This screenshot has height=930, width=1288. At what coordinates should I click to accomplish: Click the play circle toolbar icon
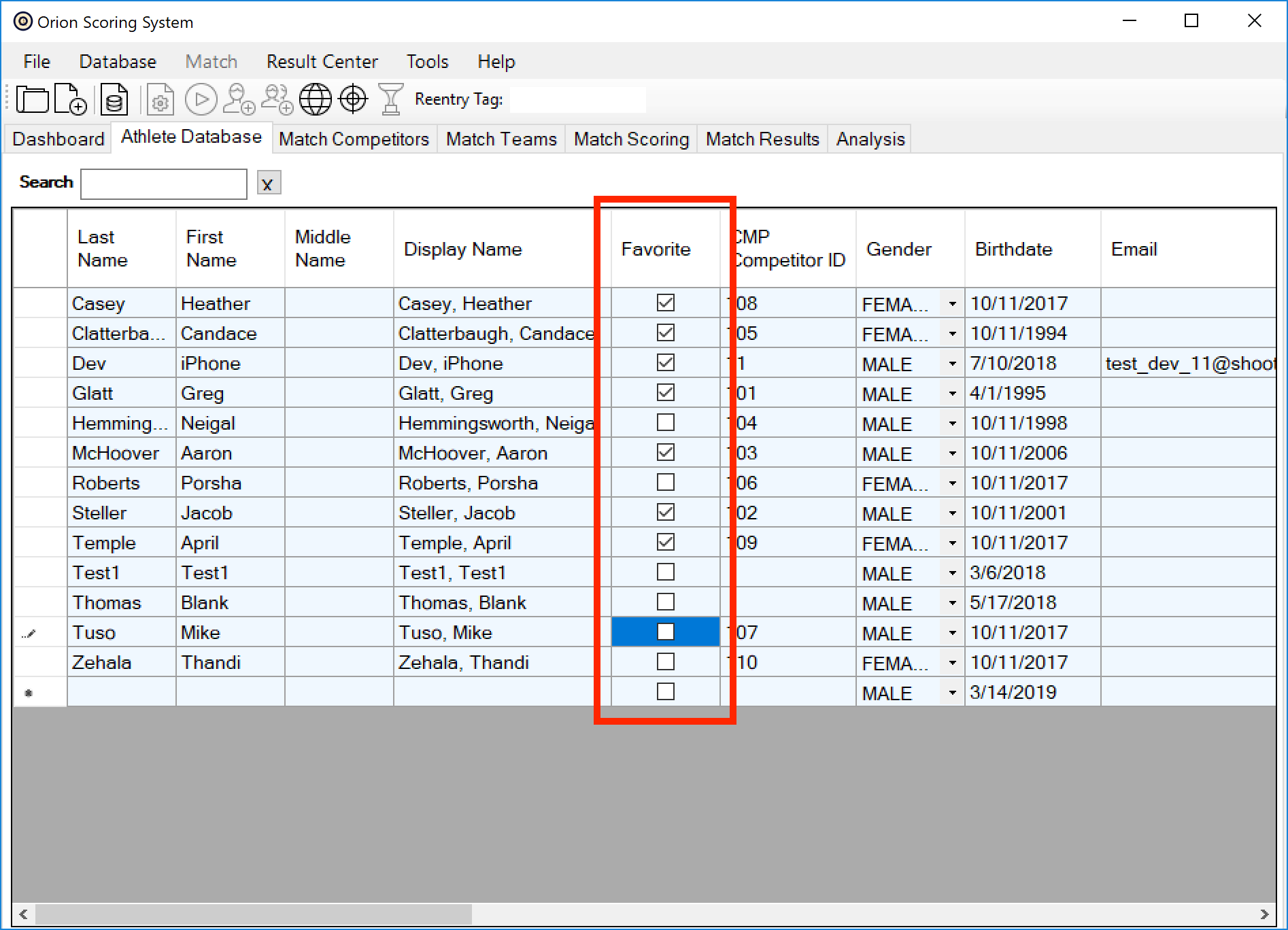(x=201, y=99)
